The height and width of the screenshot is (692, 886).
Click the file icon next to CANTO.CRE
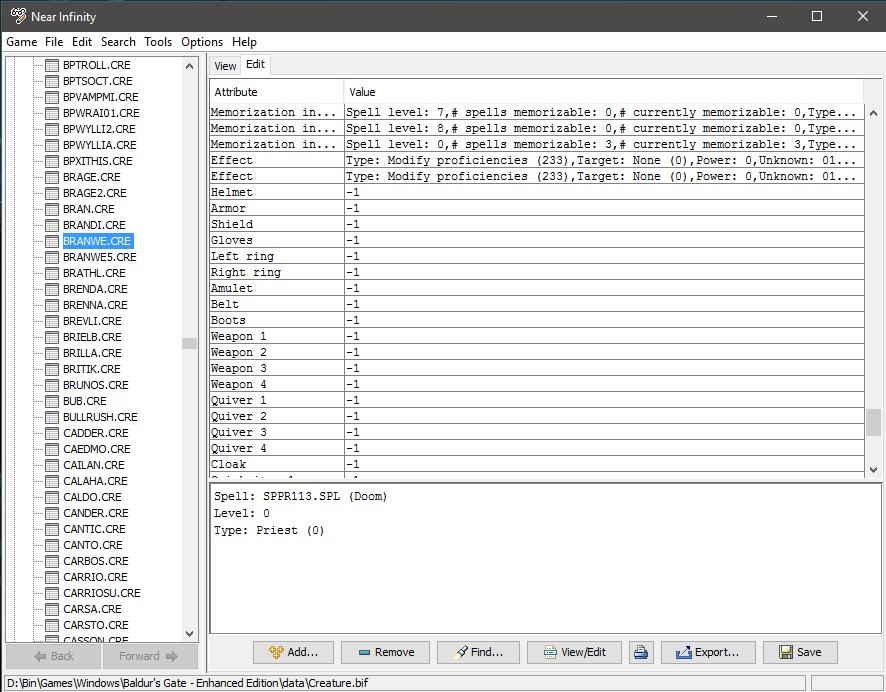click(52, 545)
